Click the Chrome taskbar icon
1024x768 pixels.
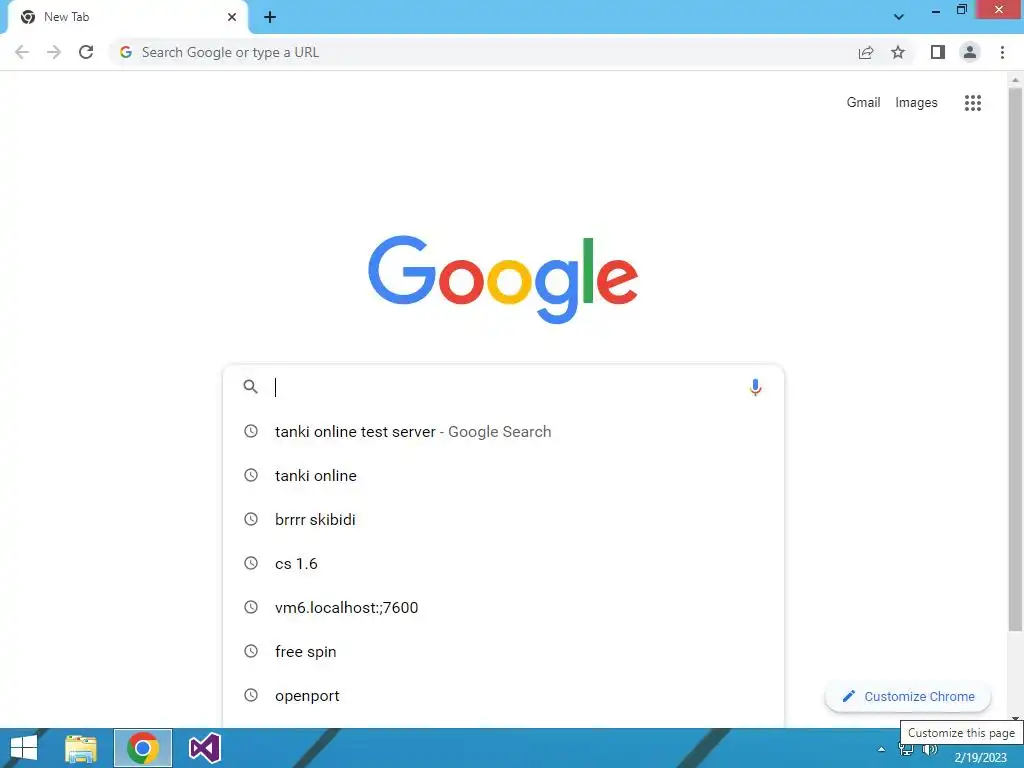142,748
